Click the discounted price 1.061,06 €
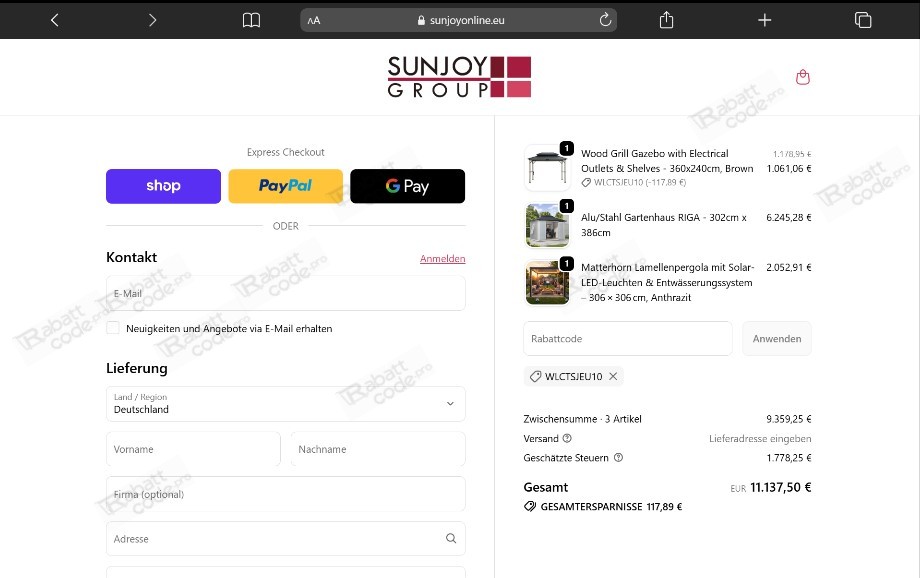 coord(789,168)
